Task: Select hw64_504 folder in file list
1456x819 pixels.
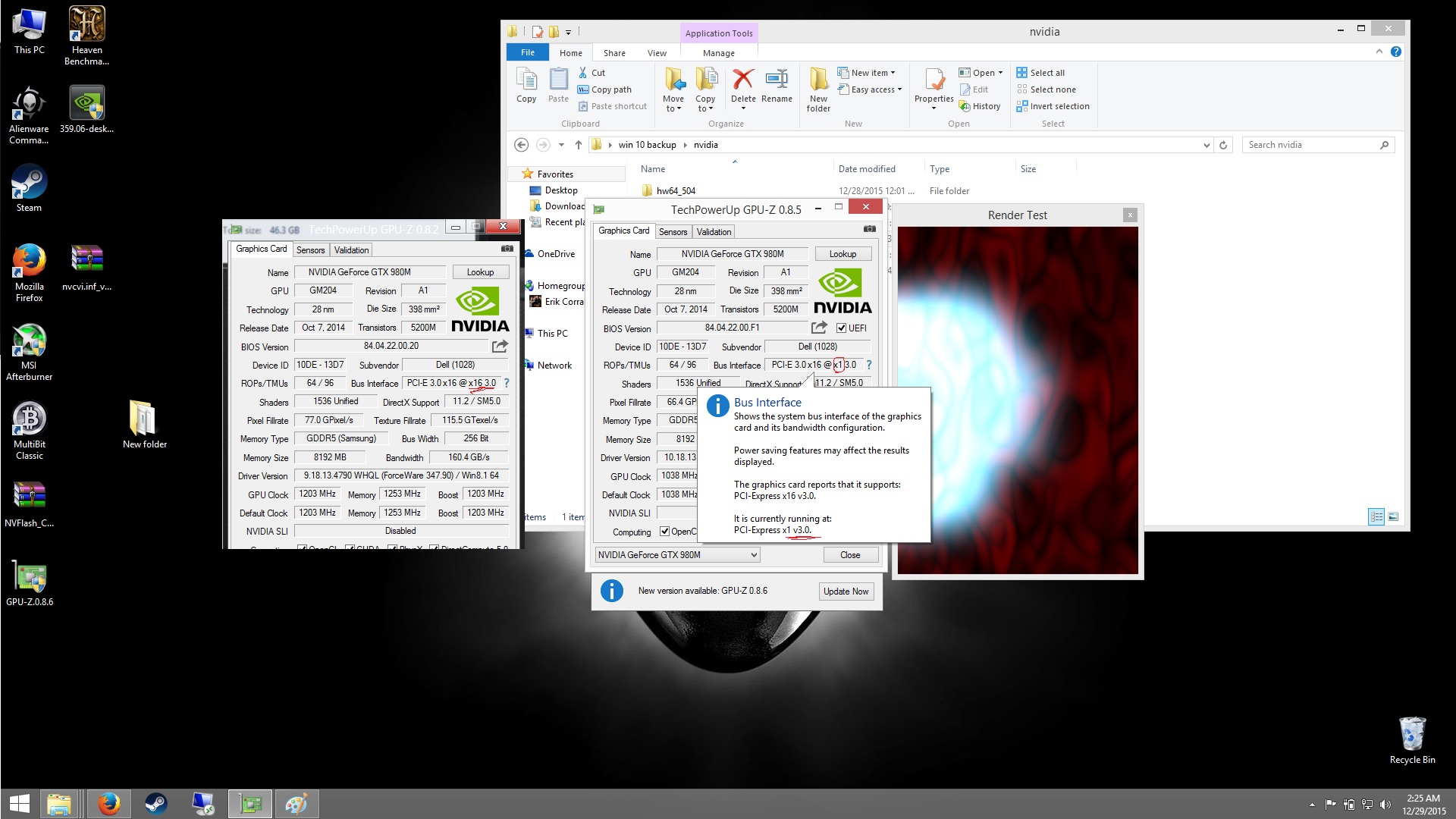Action: [676, 191]
